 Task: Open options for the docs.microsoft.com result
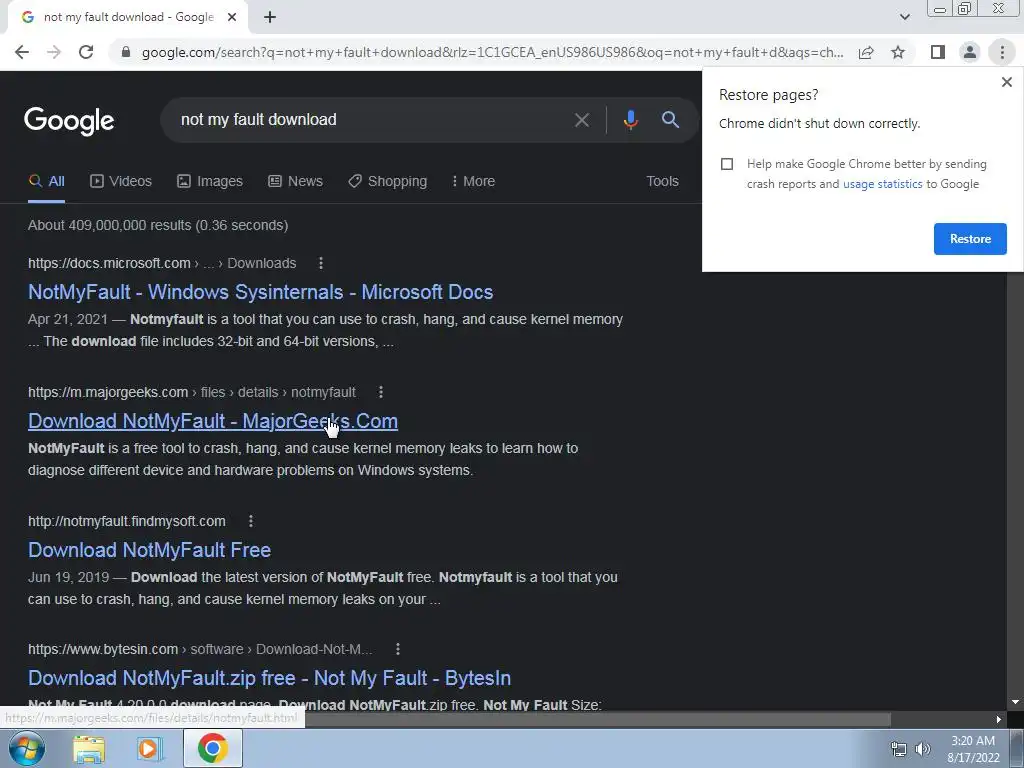[321, 263]
